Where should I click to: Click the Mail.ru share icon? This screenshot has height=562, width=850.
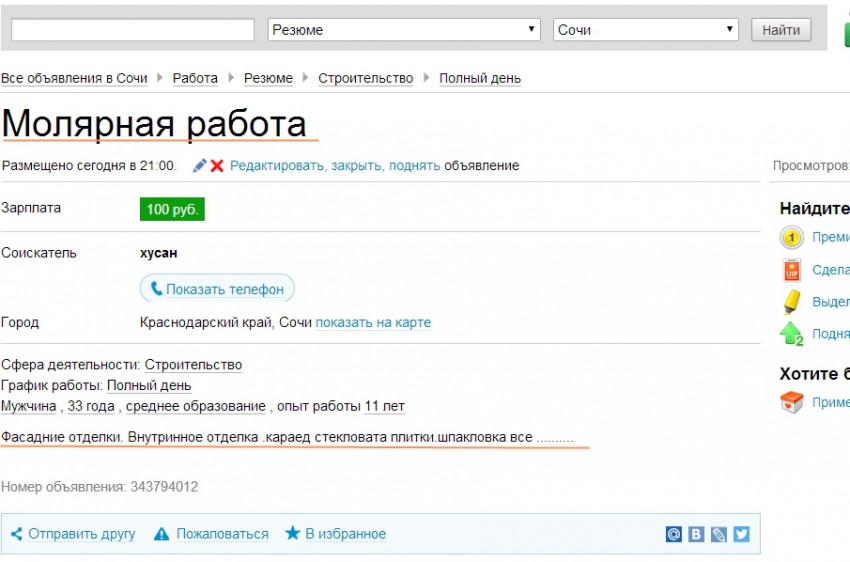(674, 534)
